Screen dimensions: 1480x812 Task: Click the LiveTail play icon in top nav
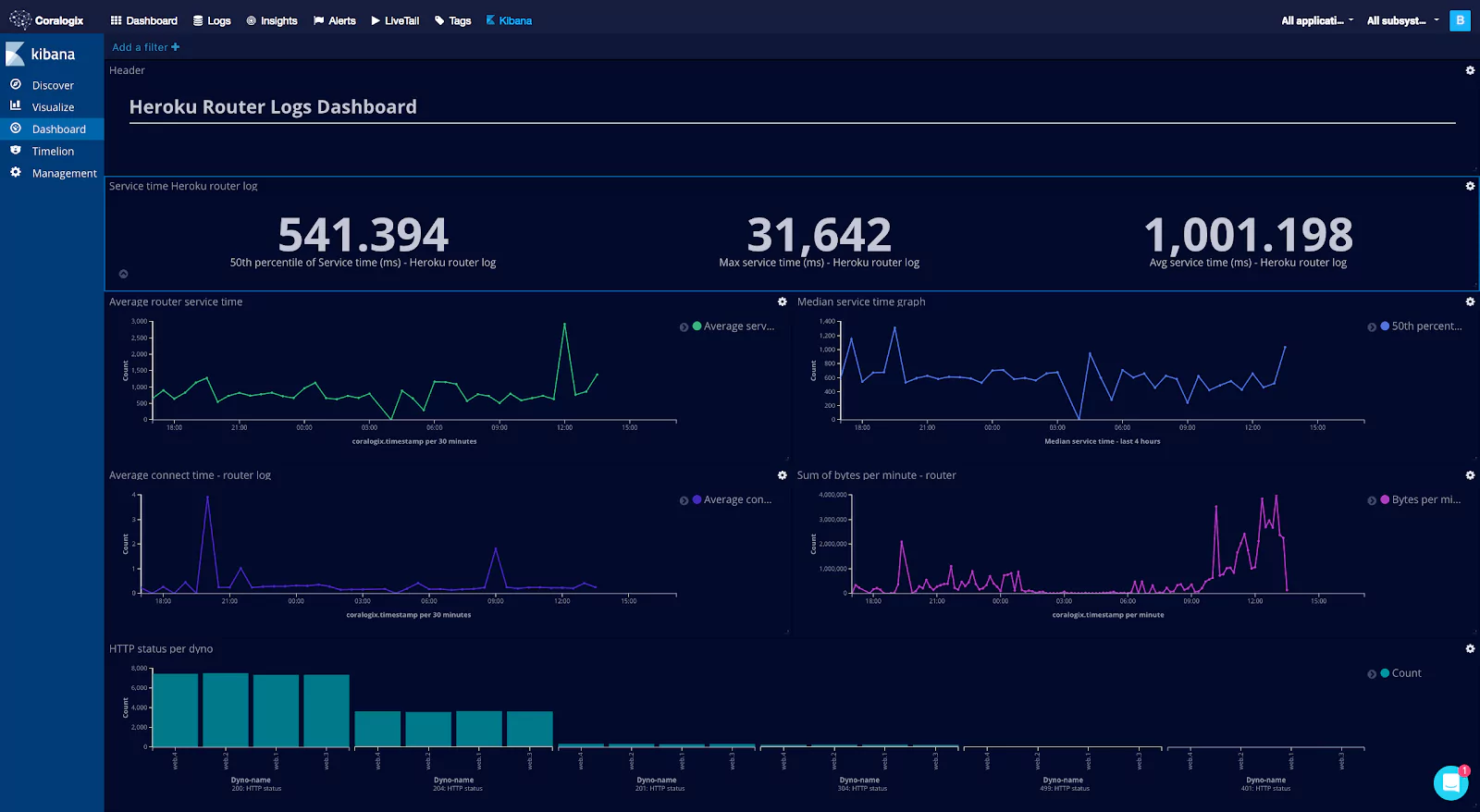pos(376,20)
